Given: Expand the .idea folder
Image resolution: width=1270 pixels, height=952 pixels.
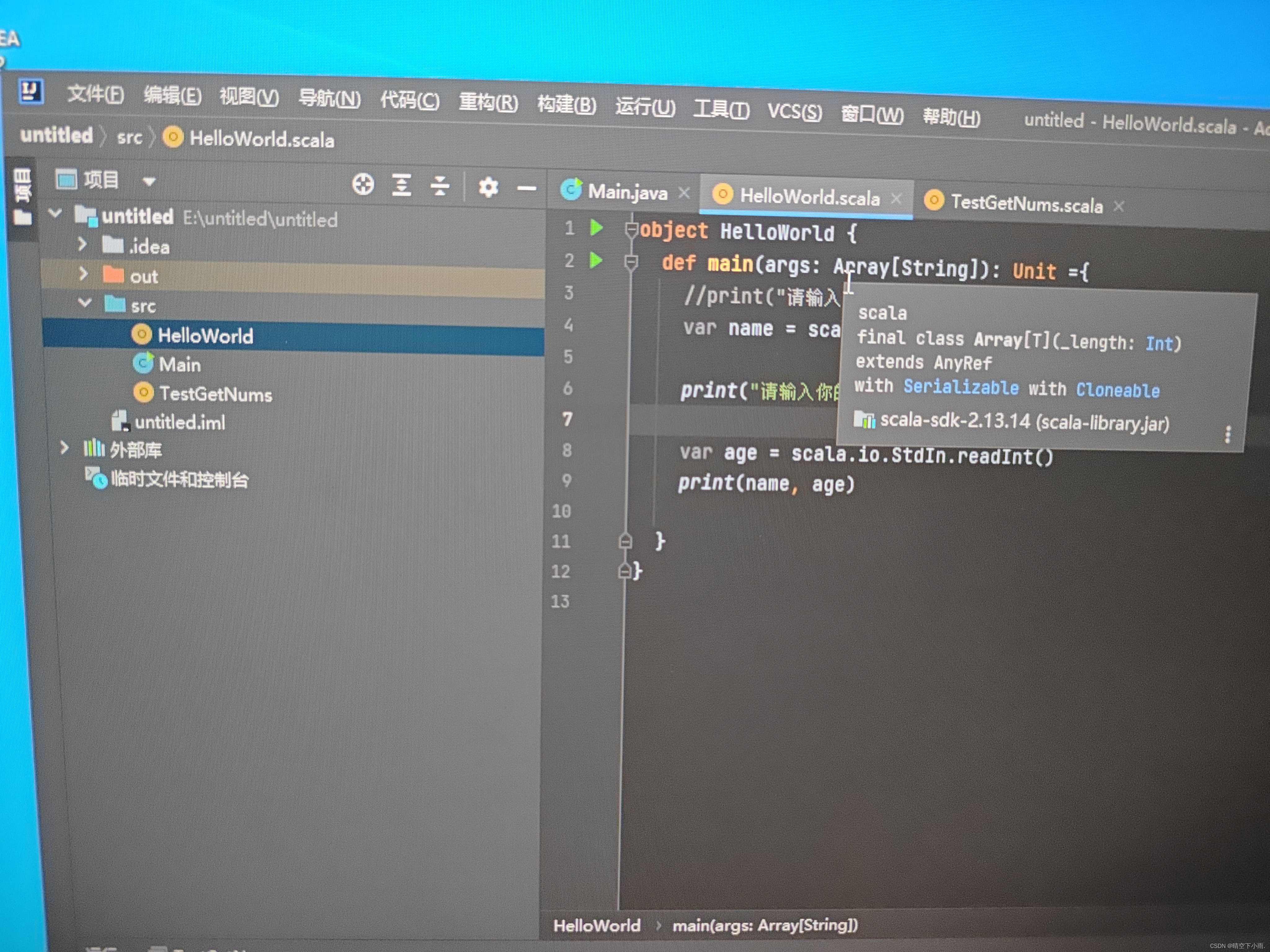Looking at the screenshot, I should (82, 245).
